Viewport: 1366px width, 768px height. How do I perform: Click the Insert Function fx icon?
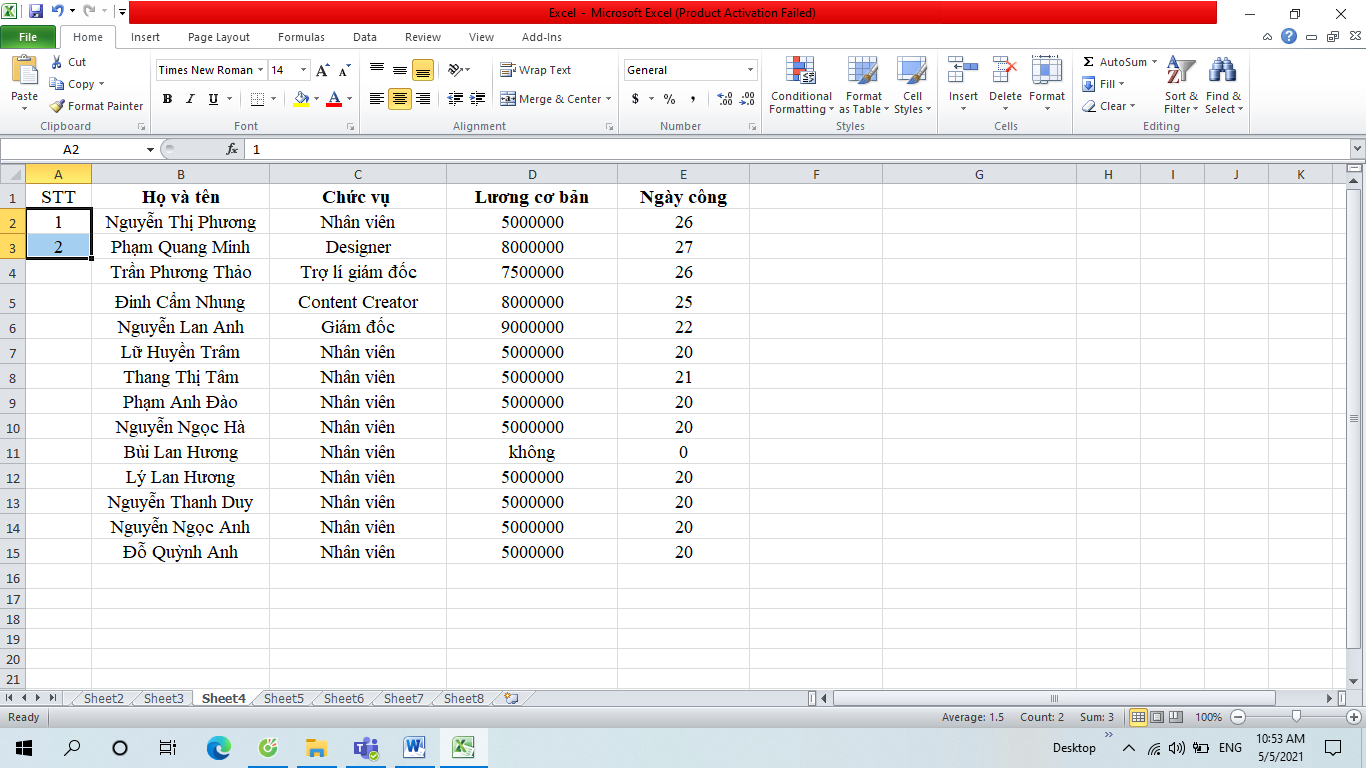(232, 149)
